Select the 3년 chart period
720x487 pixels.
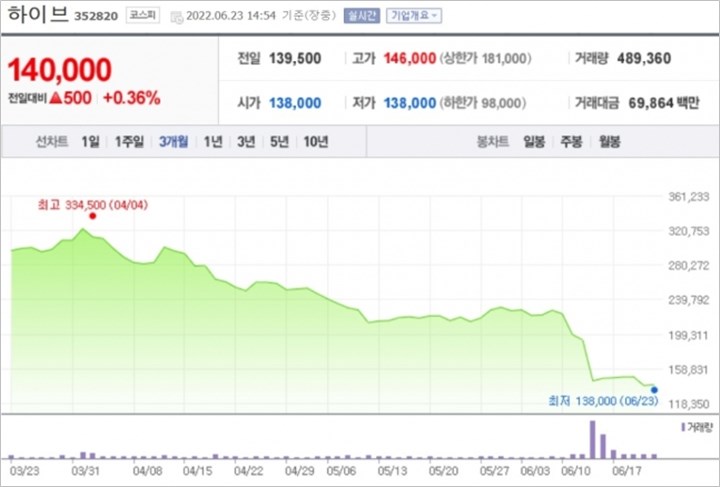pos(246,142)
